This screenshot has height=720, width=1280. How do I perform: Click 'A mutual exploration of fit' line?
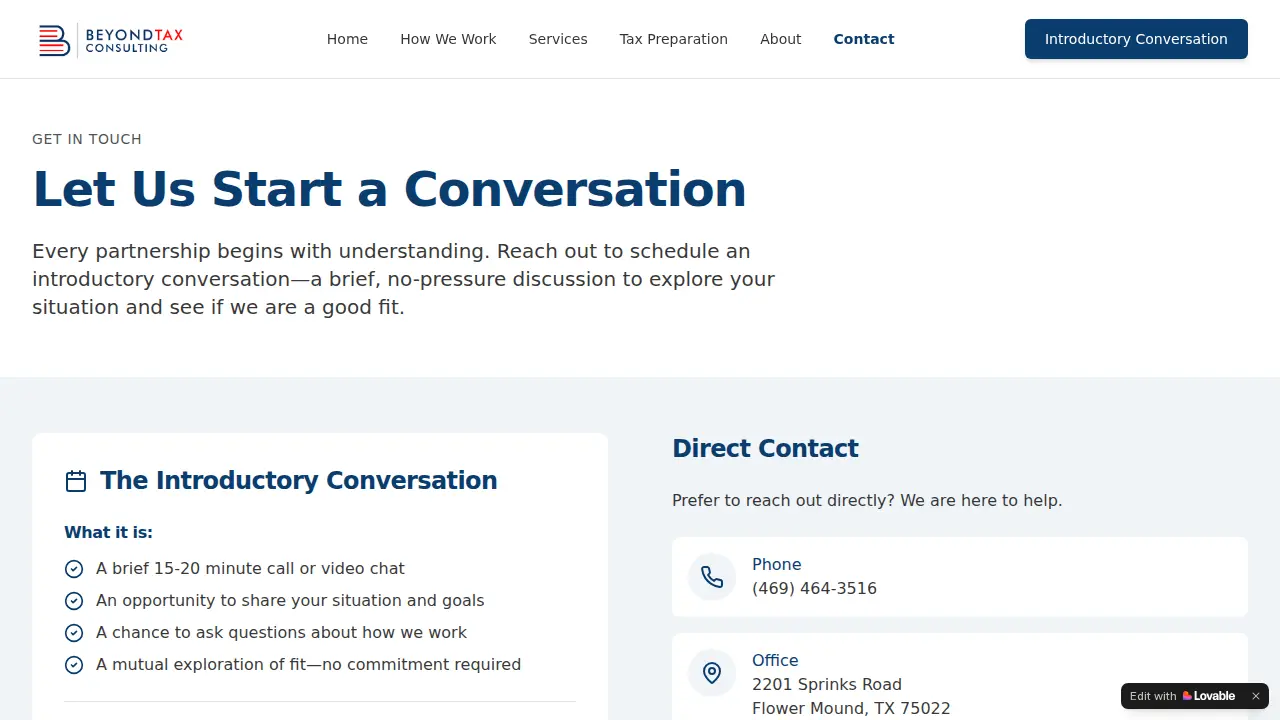308,665
